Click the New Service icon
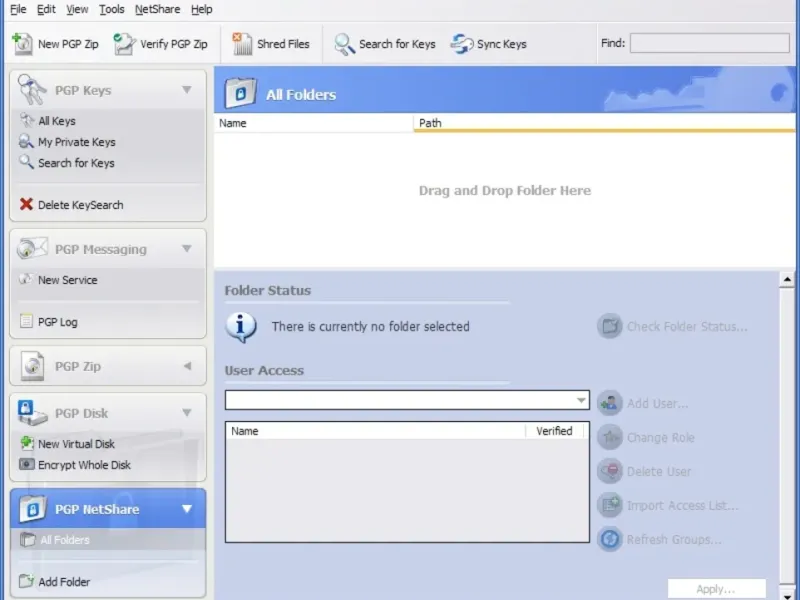The width and height of the screenshot is (800, 600). 26,279
